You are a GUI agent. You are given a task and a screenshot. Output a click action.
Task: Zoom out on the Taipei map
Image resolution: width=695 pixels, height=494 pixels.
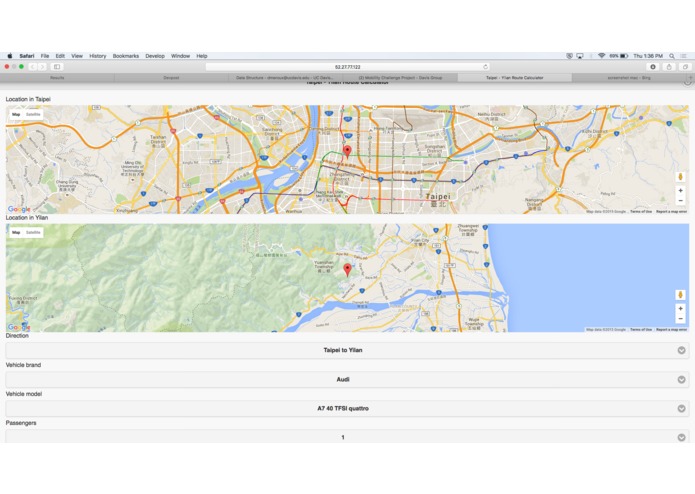pos(680,201)
